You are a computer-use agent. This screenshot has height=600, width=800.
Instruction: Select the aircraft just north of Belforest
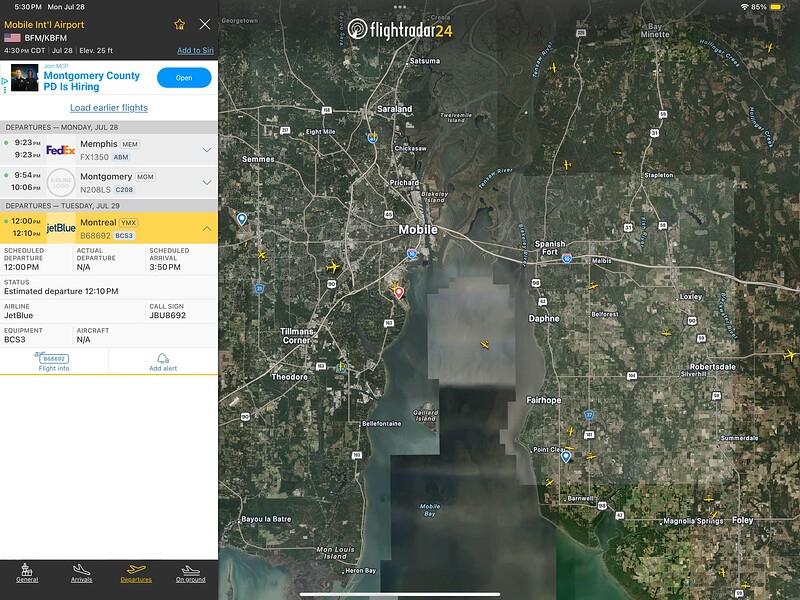coord(593,286)
